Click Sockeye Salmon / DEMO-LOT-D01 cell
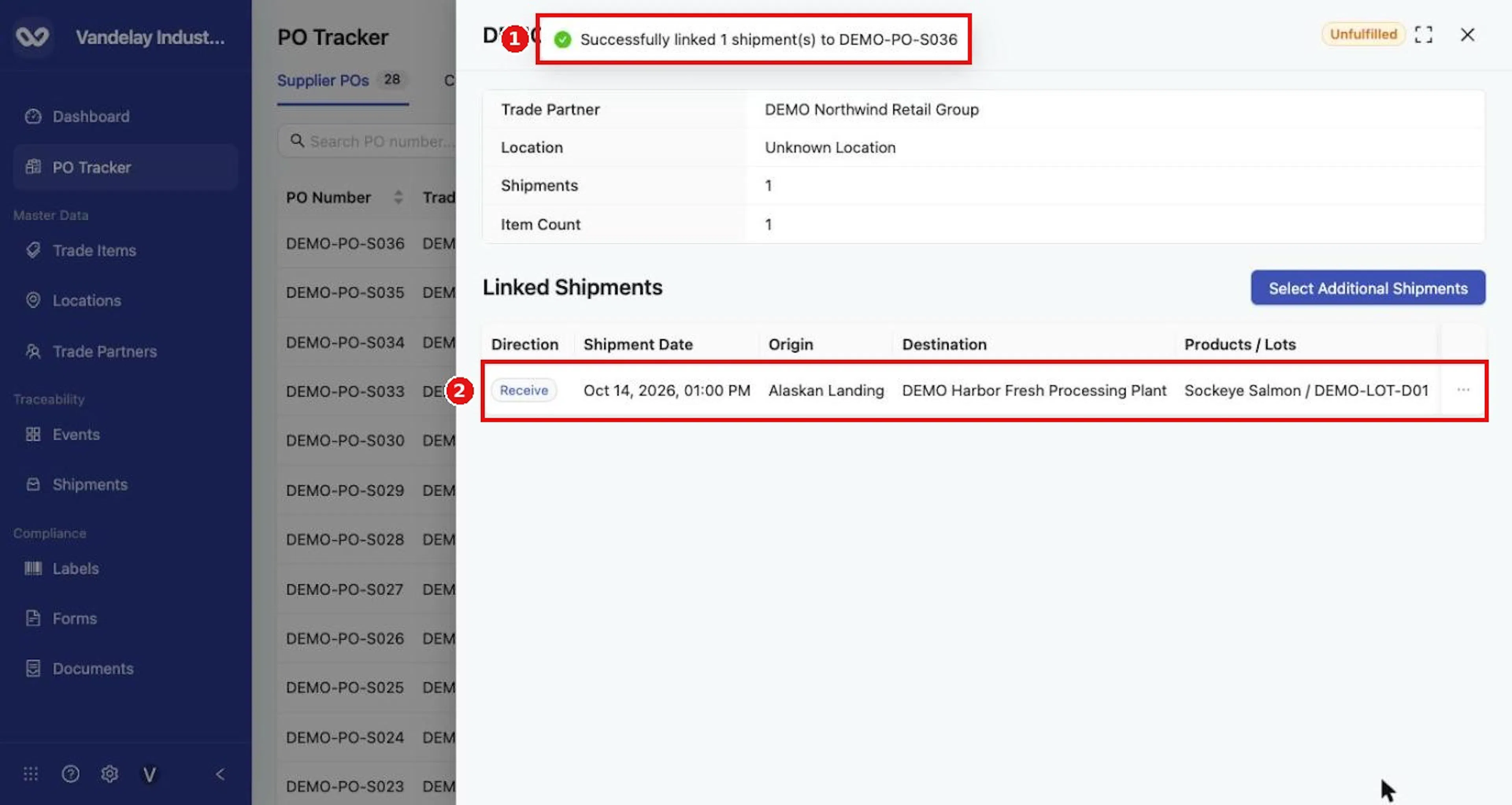Screen dimensions: 1512x805 tap(1306, 390)
